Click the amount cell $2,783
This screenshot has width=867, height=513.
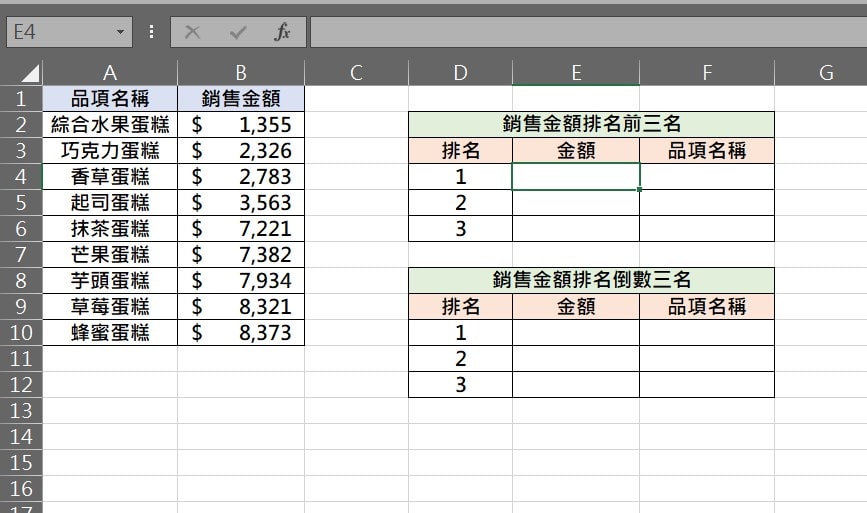241,177
